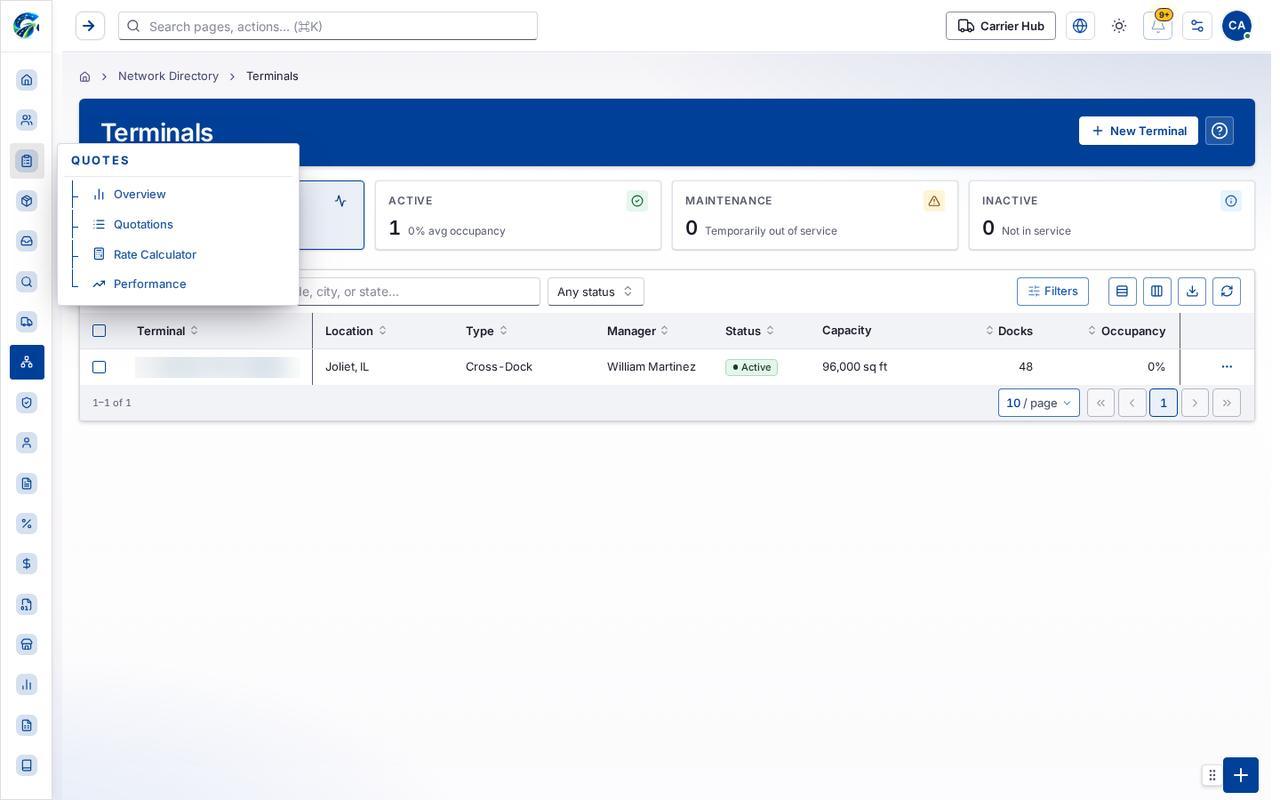Click the Active status card
1280x800 pixels.
(518, 215)
